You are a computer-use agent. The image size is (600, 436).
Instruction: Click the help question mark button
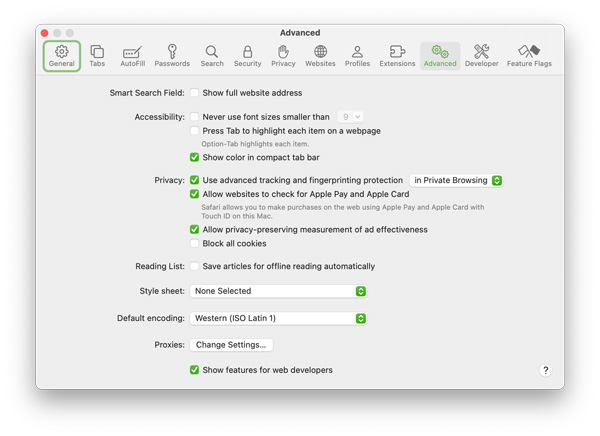pos(546,370)
